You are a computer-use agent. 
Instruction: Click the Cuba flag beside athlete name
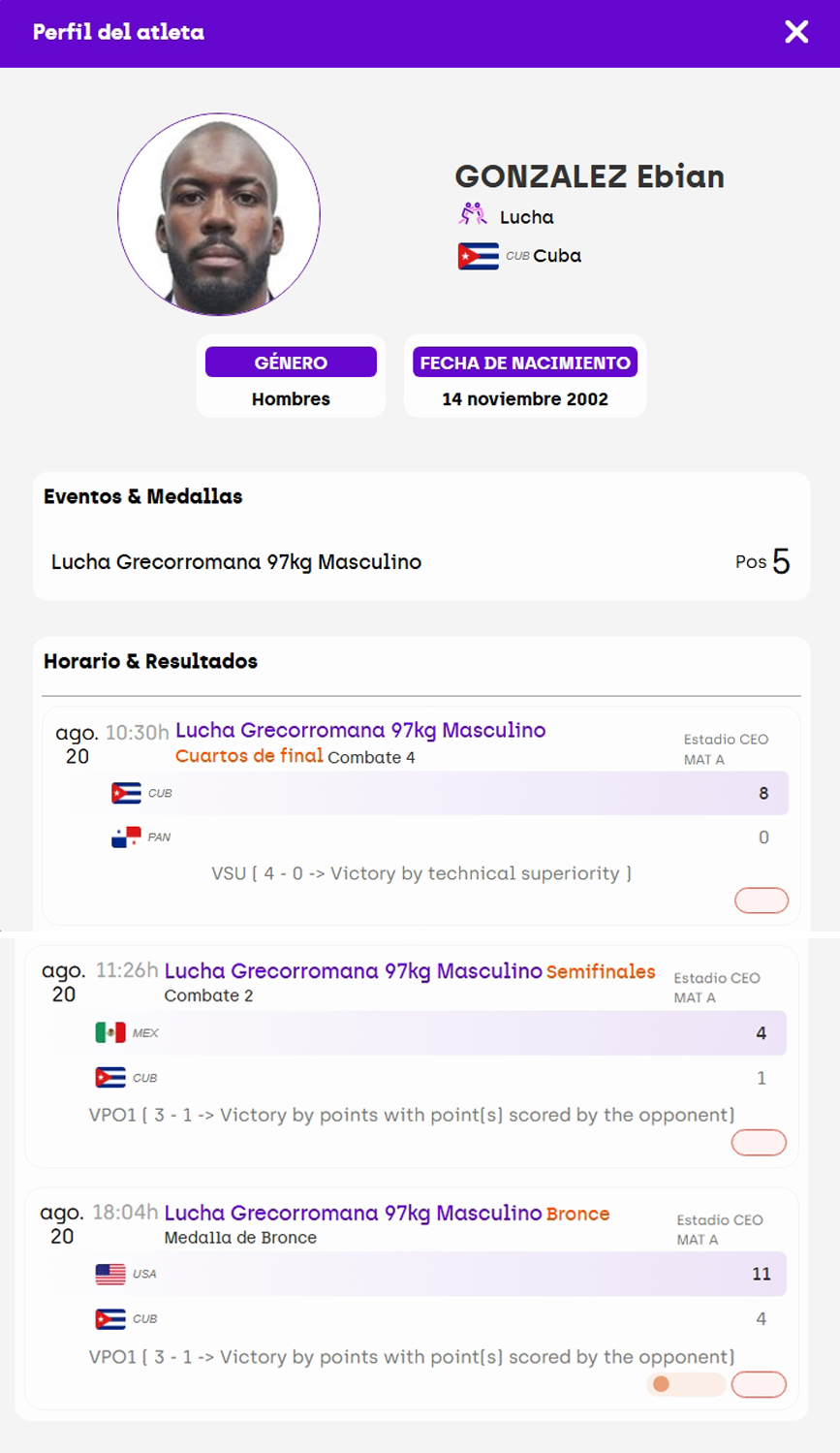click(x=478, y=256)
